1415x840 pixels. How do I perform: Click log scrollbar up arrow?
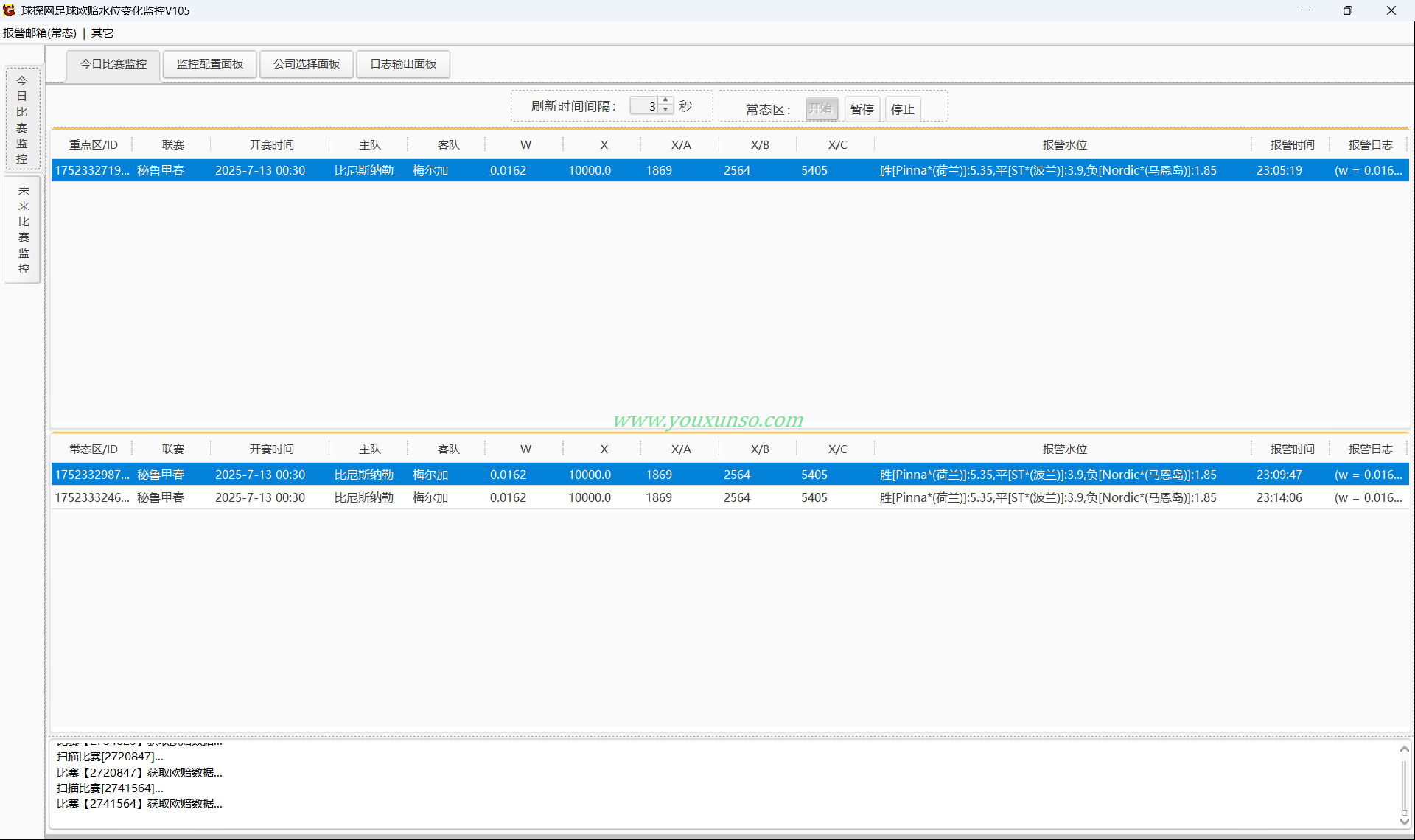[x=1404, y=749]
